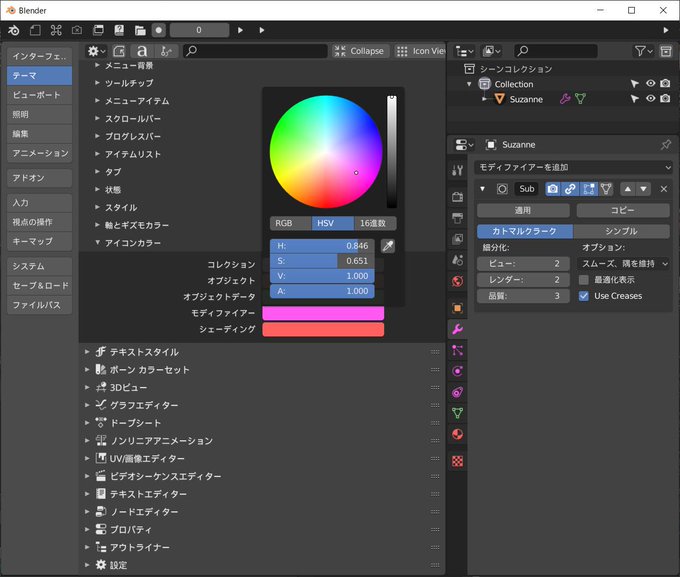Toggle Suzanne render camera in outliner
This screenshot has width=680, height=577.
point(665,98)
